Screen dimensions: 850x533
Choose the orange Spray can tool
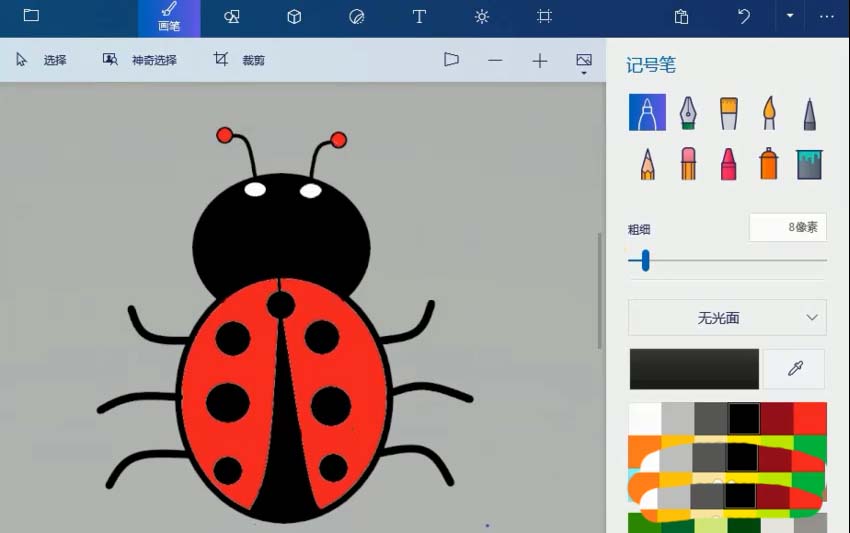tap(768, 163)
